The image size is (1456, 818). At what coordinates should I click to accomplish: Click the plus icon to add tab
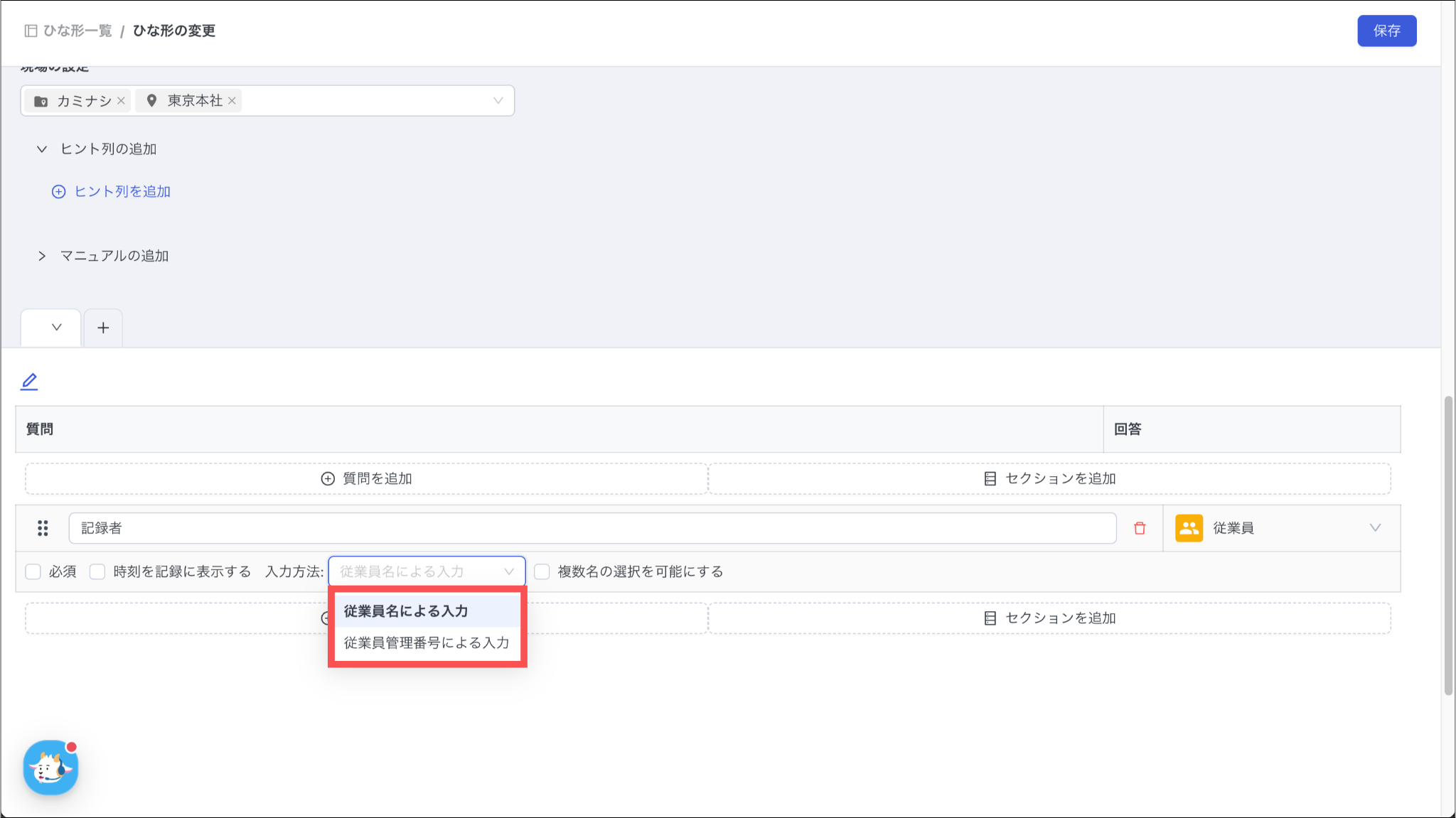click(x=103, y=328)
